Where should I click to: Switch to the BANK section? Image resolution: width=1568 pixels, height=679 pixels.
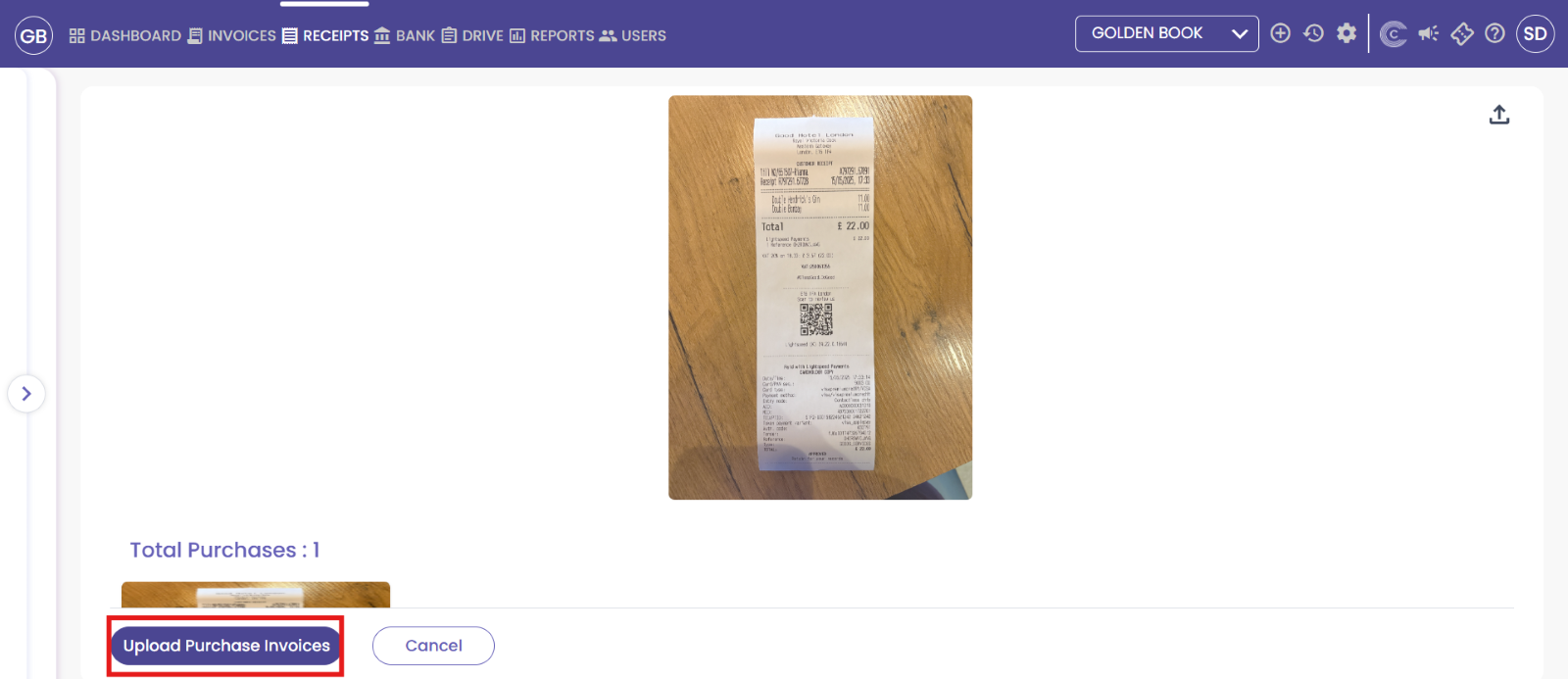click(405, 35)
